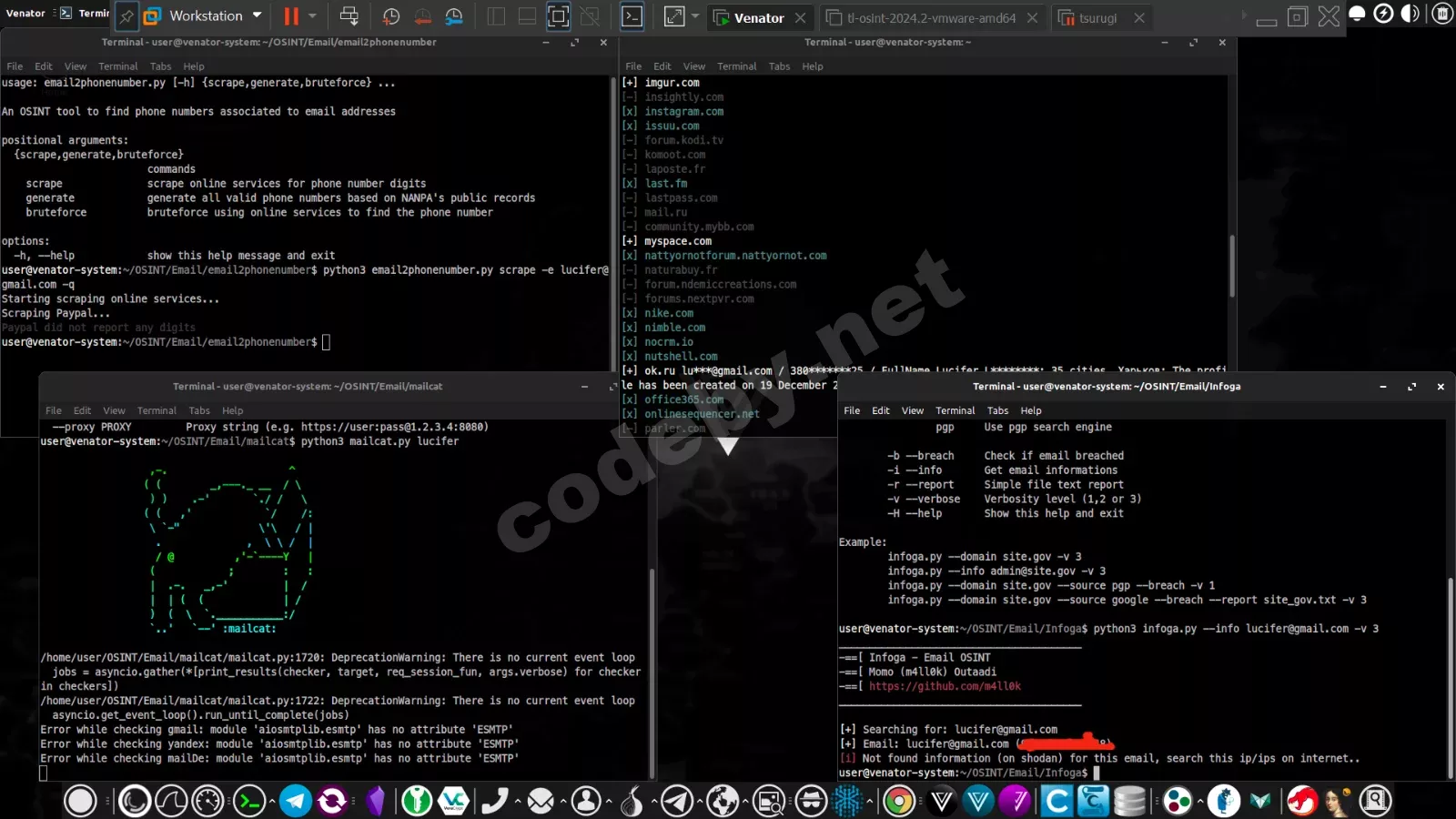Open the Snapshot Manager
Image resolution: width=1456 pixels, height=819 pixels.
[x=455, y=16]
